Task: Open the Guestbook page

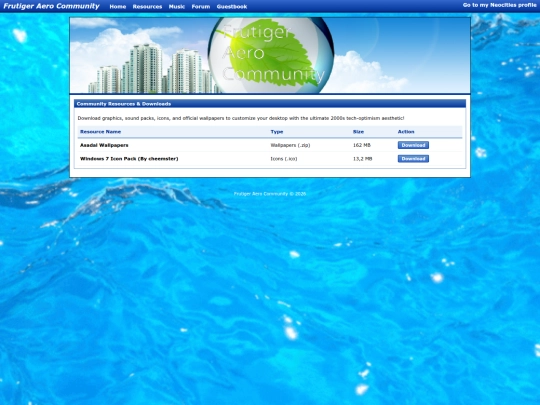Action: click(232, 7)
